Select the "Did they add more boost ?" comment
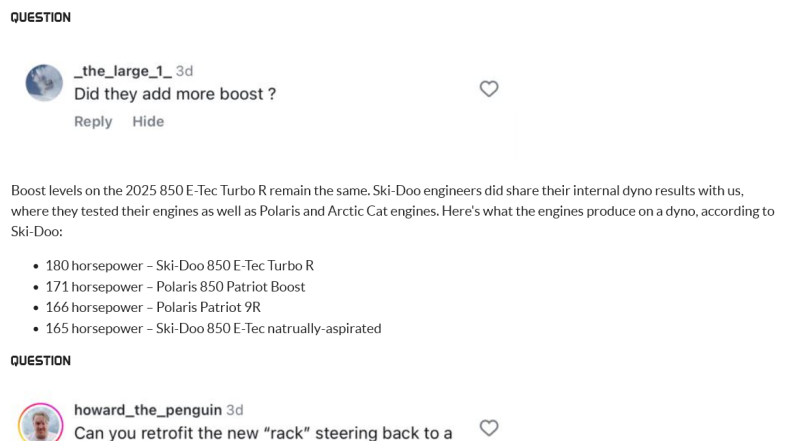Screen dimensions: 800x441 [x=175, y=94]
